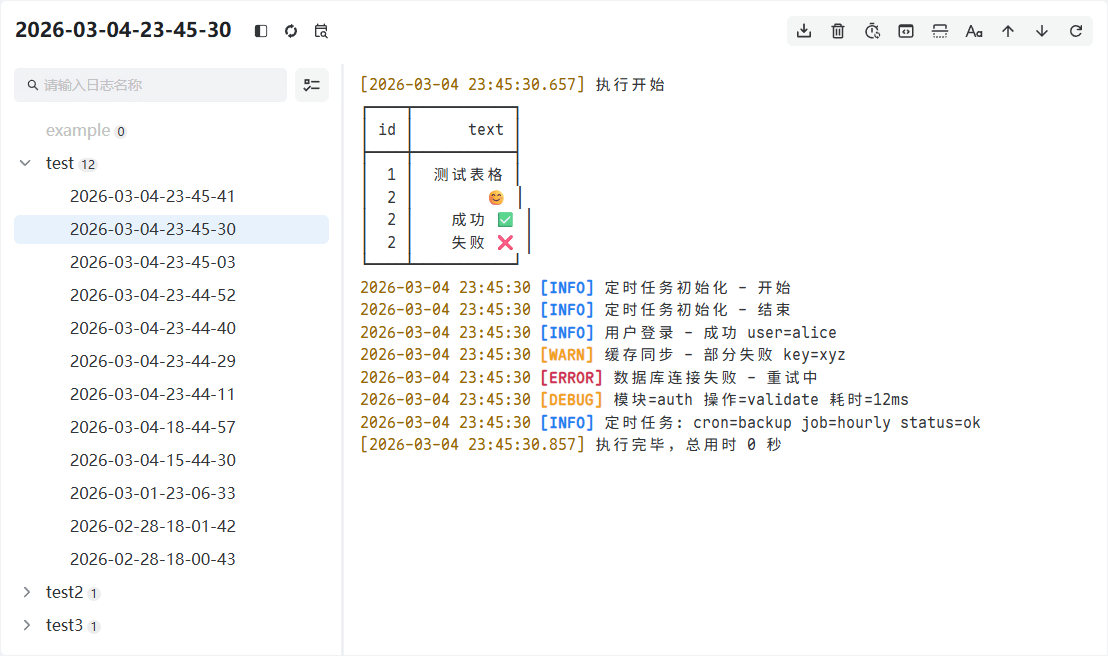This screenshot has height=656, width=1108.
Task: Collapse the test folder
Action: [x=26, y=163]
